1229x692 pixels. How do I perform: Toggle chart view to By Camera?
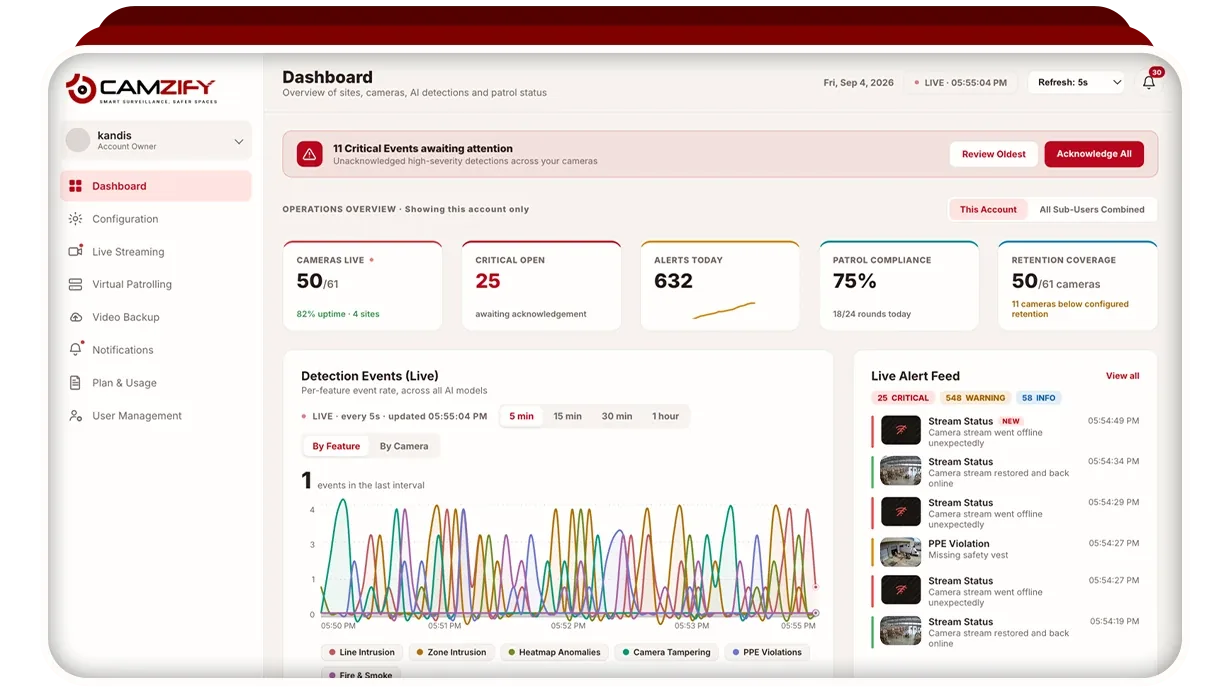coord(404,446)
